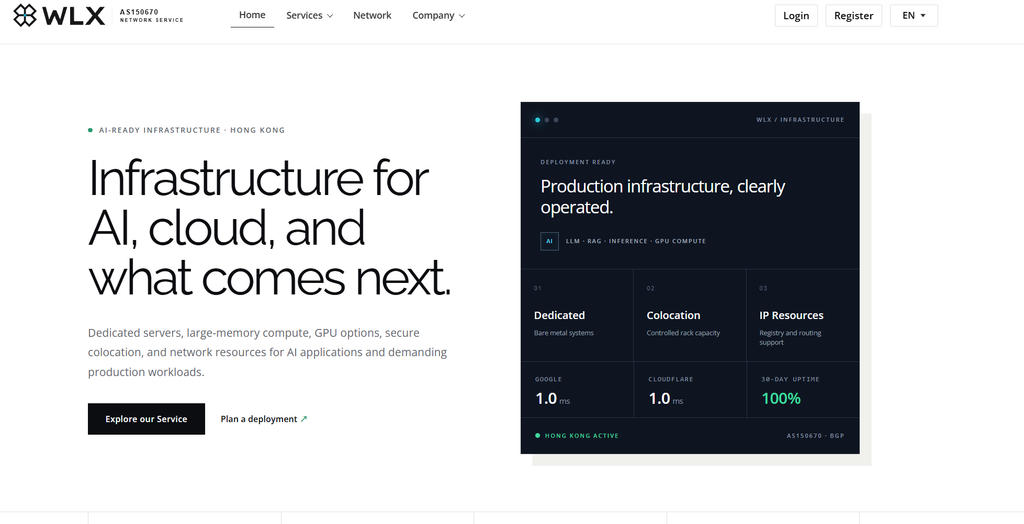Click Explore our Service button
Viewport: 1024px width, 524px height.
point(146,419)
